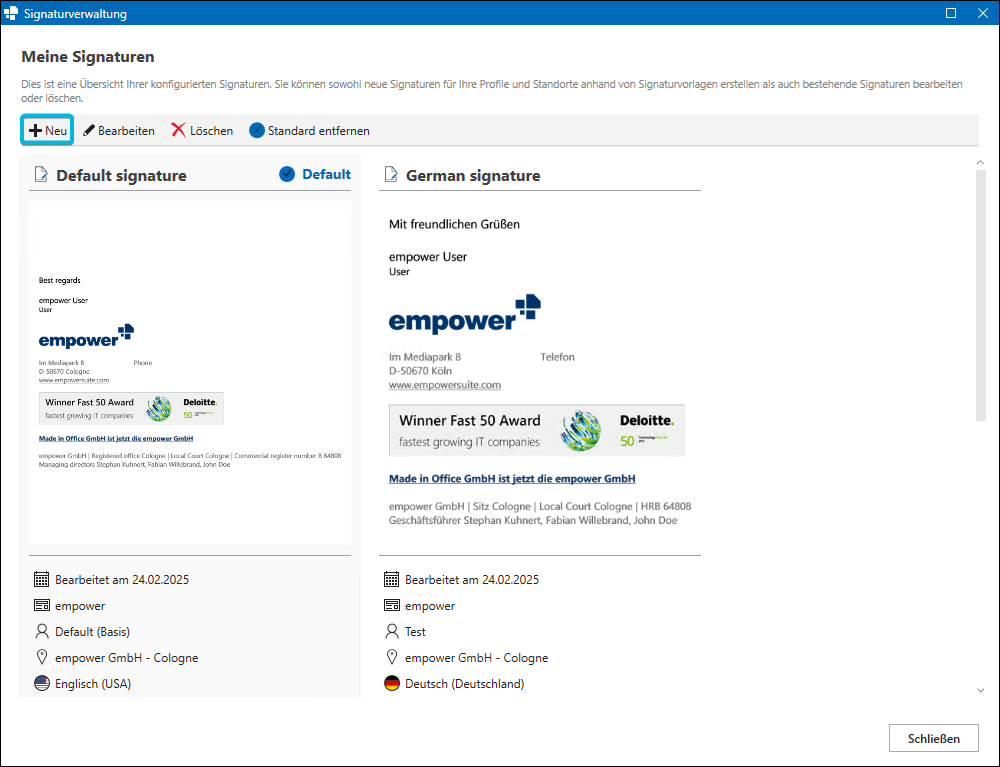Open www.empowersuite.com link in Default signature
Image resolution: width=1000 pixels, height=767 pixels.
[73, 380]
